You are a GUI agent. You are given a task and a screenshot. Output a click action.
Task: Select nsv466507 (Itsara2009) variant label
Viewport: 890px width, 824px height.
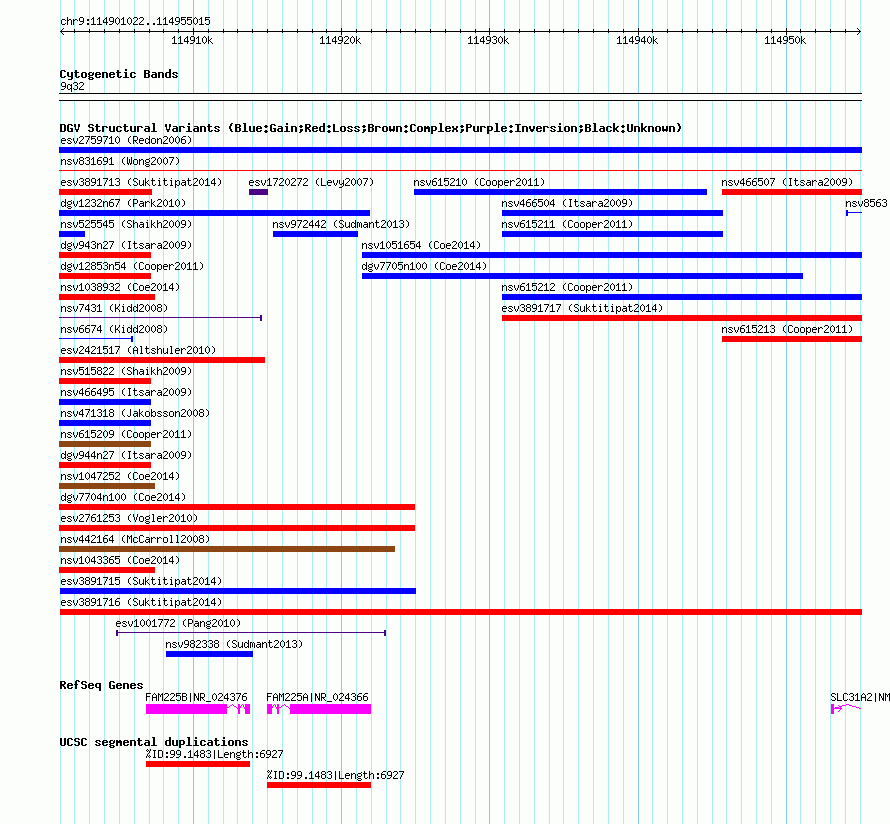pos(787,182)
